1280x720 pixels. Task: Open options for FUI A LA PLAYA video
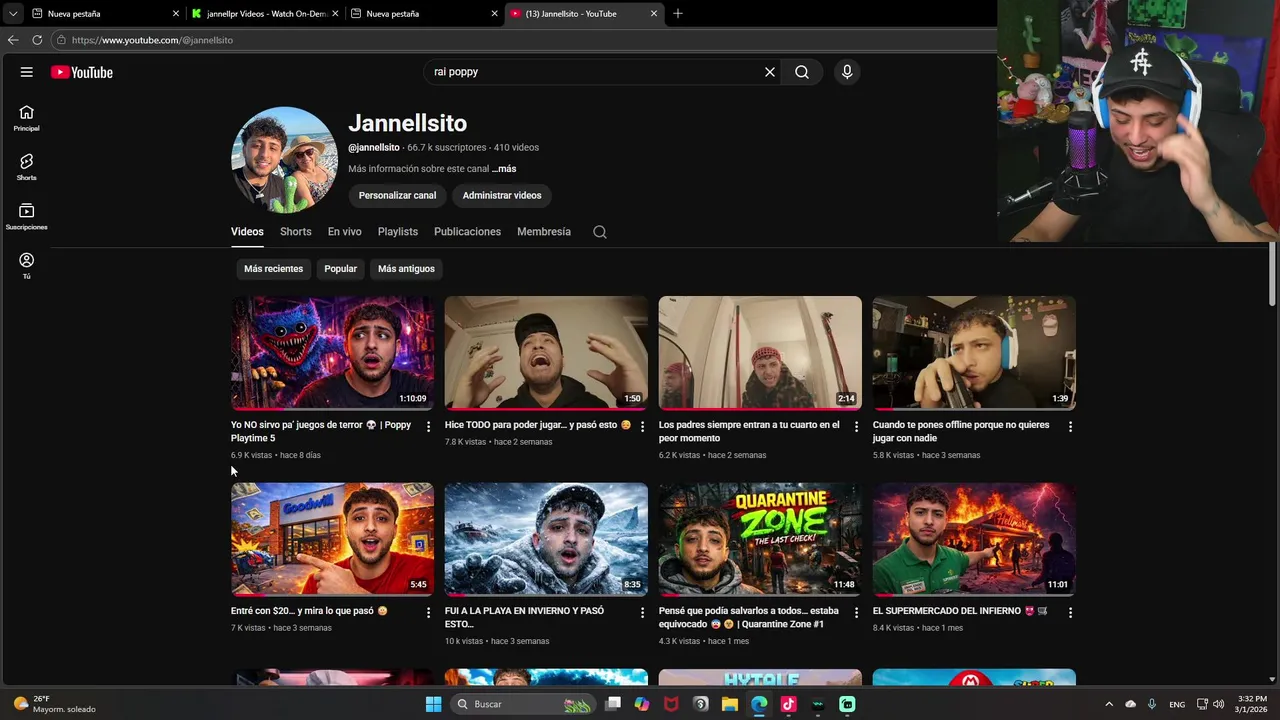pos(642,613)
